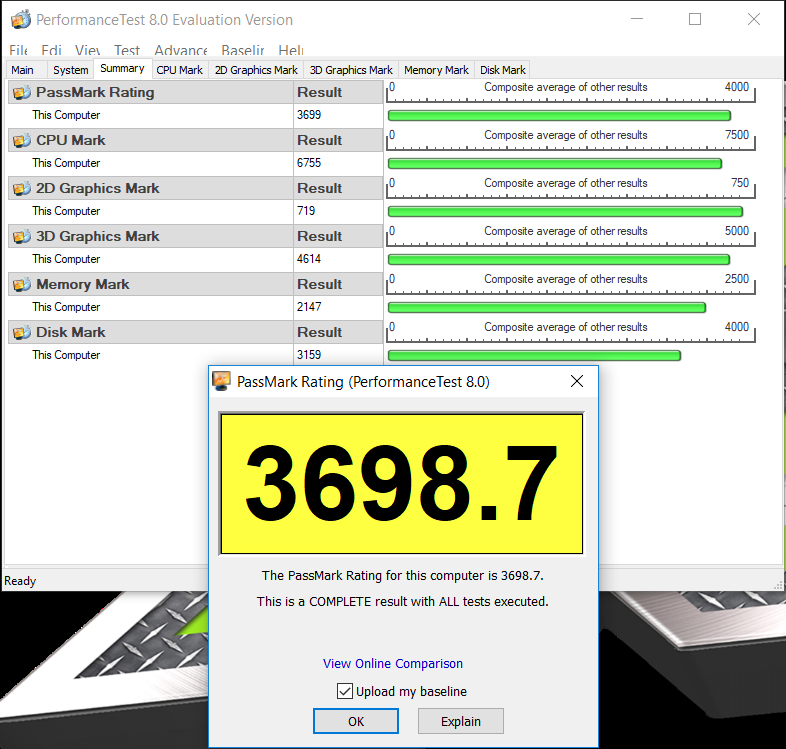
Task: Open the View Online Comparison link
Action: tap(393, 663)
